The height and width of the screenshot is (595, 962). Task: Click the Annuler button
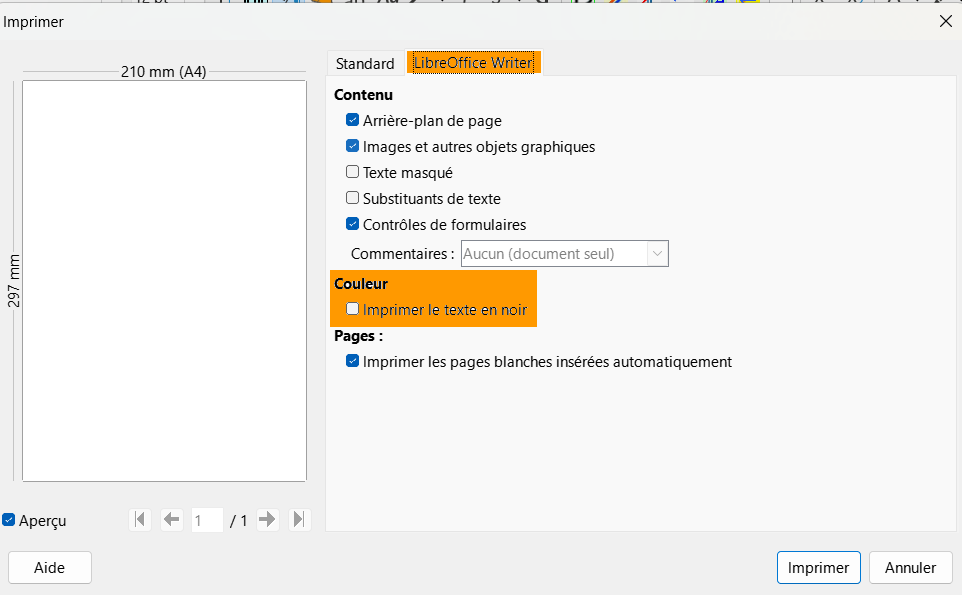coord(910,567)
